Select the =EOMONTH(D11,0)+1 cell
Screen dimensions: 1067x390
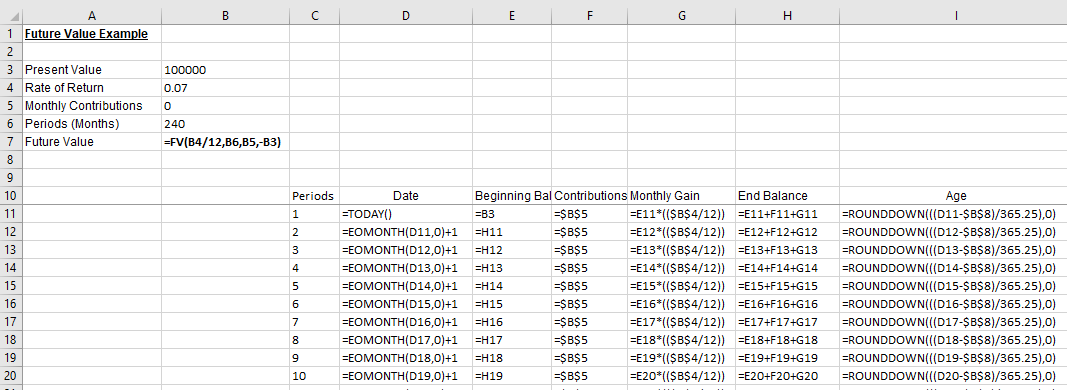click(x=406, y=231)
